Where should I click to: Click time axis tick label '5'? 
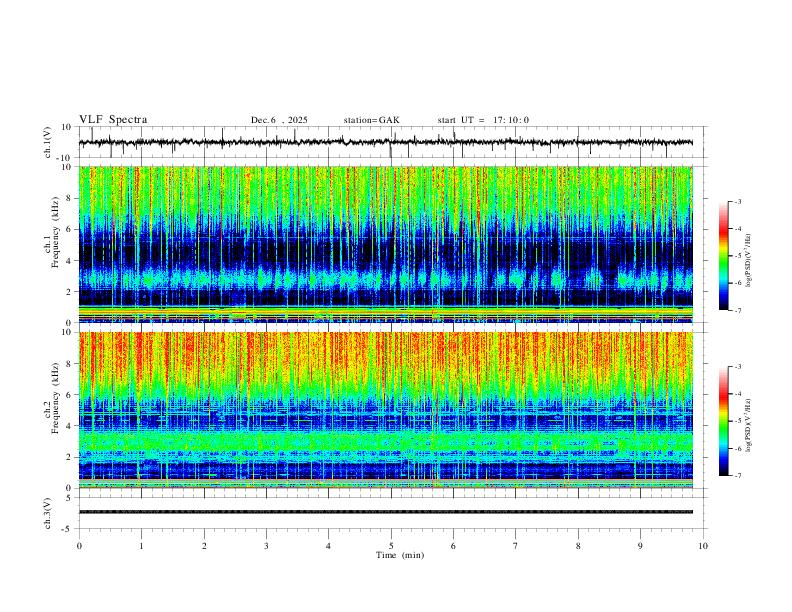coord(391,546)
